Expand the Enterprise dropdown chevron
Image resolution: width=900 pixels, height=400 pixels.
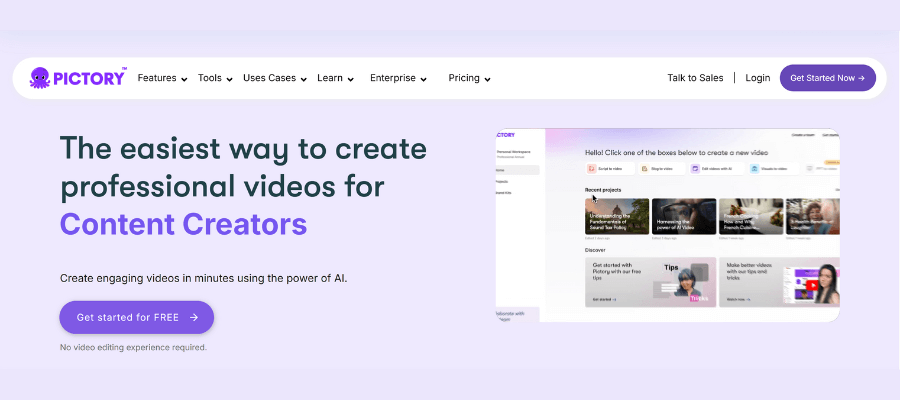[423, 79]
